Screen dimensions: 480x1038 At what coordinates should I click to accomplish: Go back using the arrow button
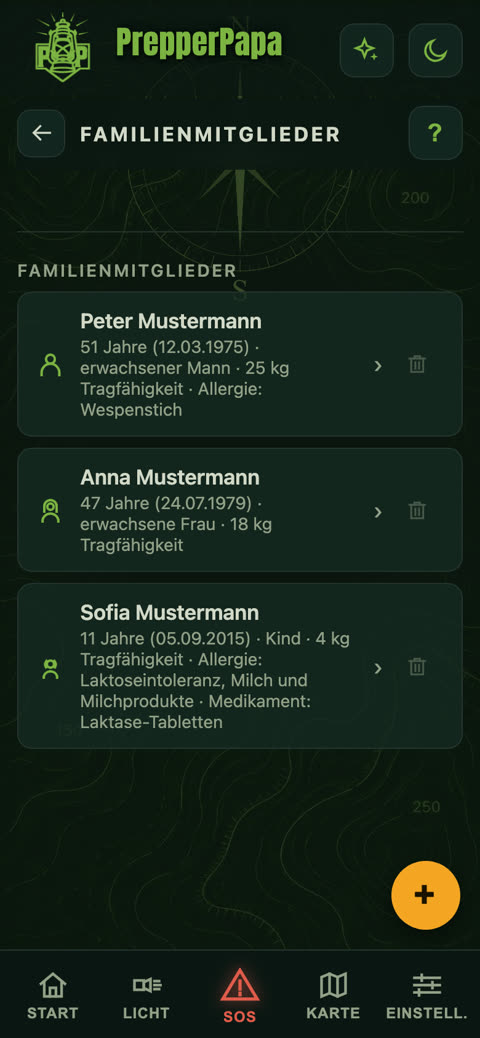41,133
